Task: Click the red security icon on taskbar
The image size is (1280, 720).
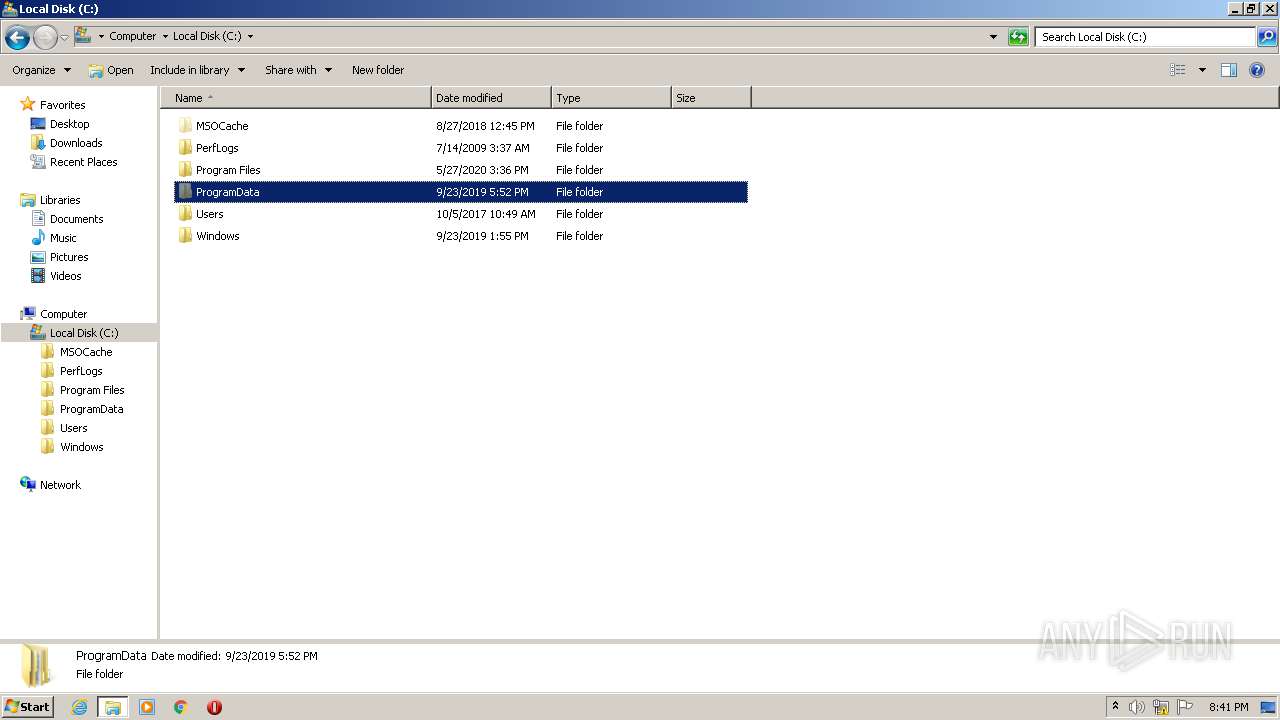Action: 214,707
